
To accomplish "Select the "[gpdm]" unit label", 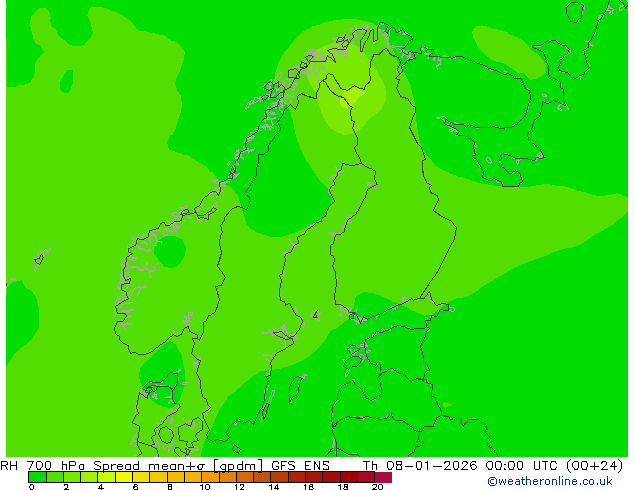I will 238,466.
